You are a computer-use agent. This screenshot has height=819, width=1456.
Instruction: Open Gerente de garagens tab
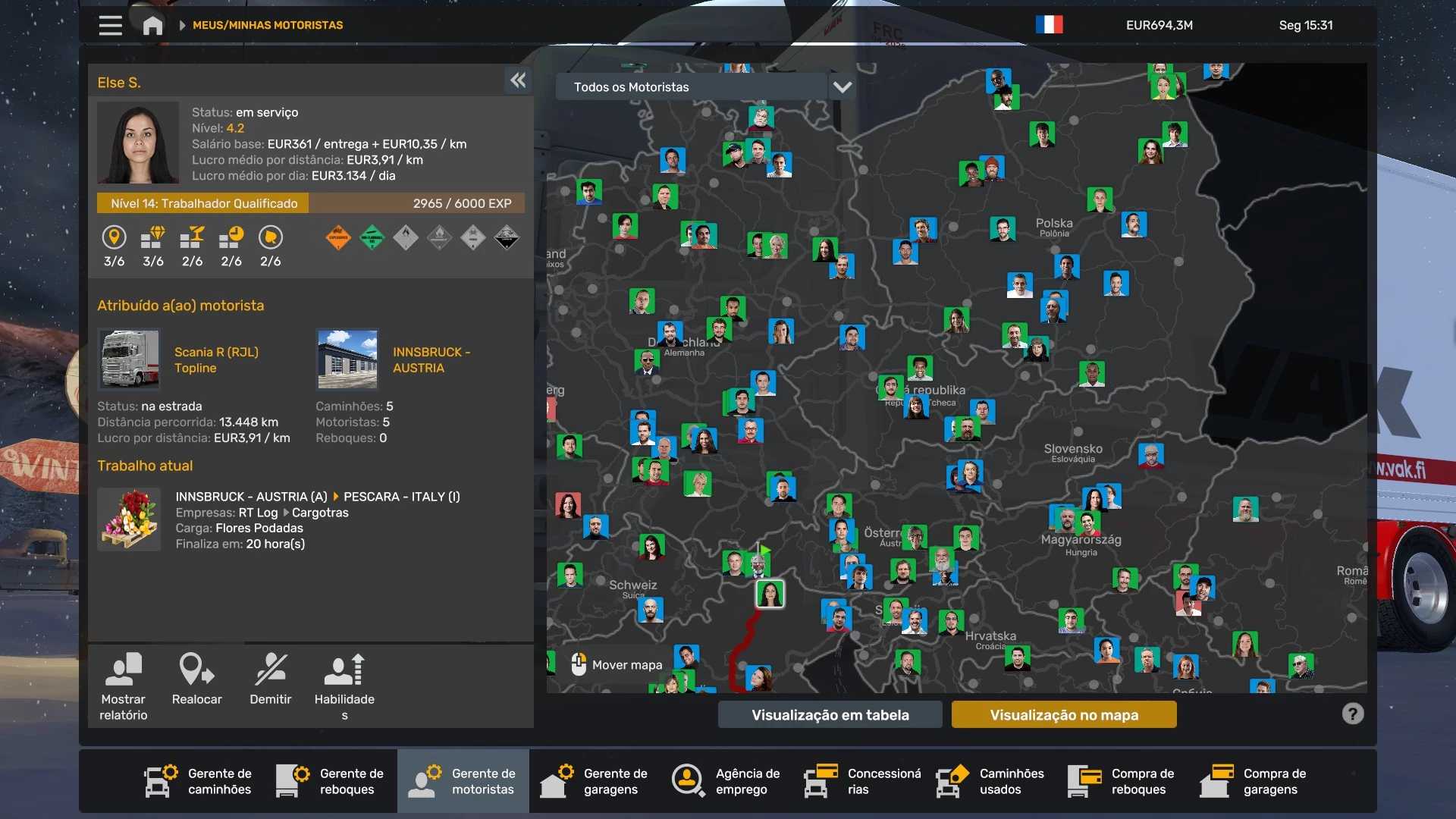595,781
